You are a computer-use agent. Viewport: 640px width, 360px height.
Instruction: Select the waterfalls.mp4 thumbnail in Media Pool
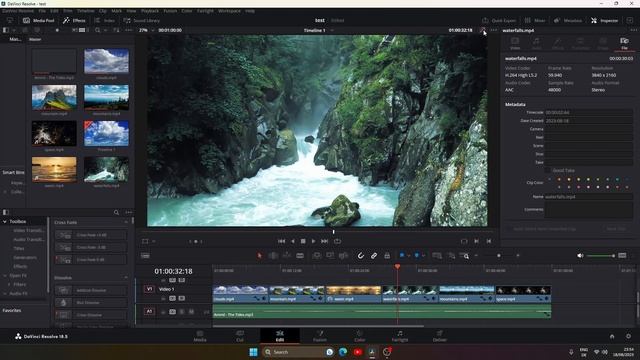[106, 169]
